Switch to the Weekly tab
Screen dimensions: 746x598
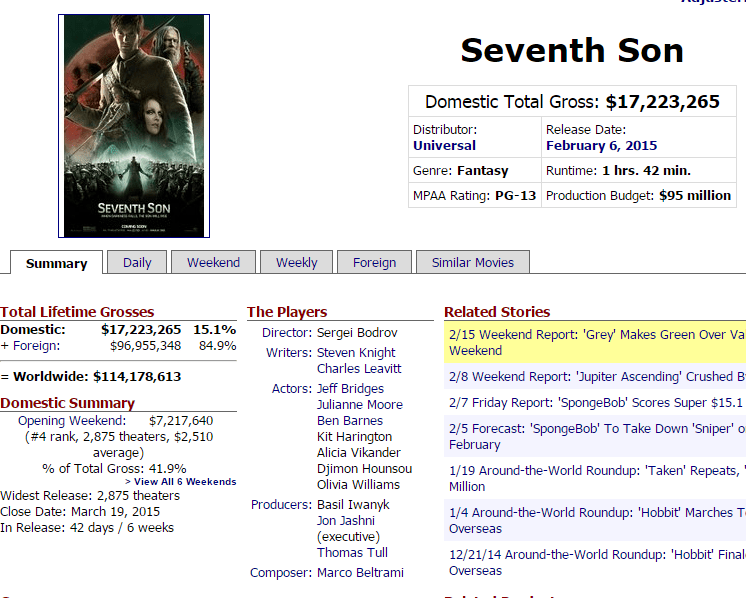click(x=296, y=262)
